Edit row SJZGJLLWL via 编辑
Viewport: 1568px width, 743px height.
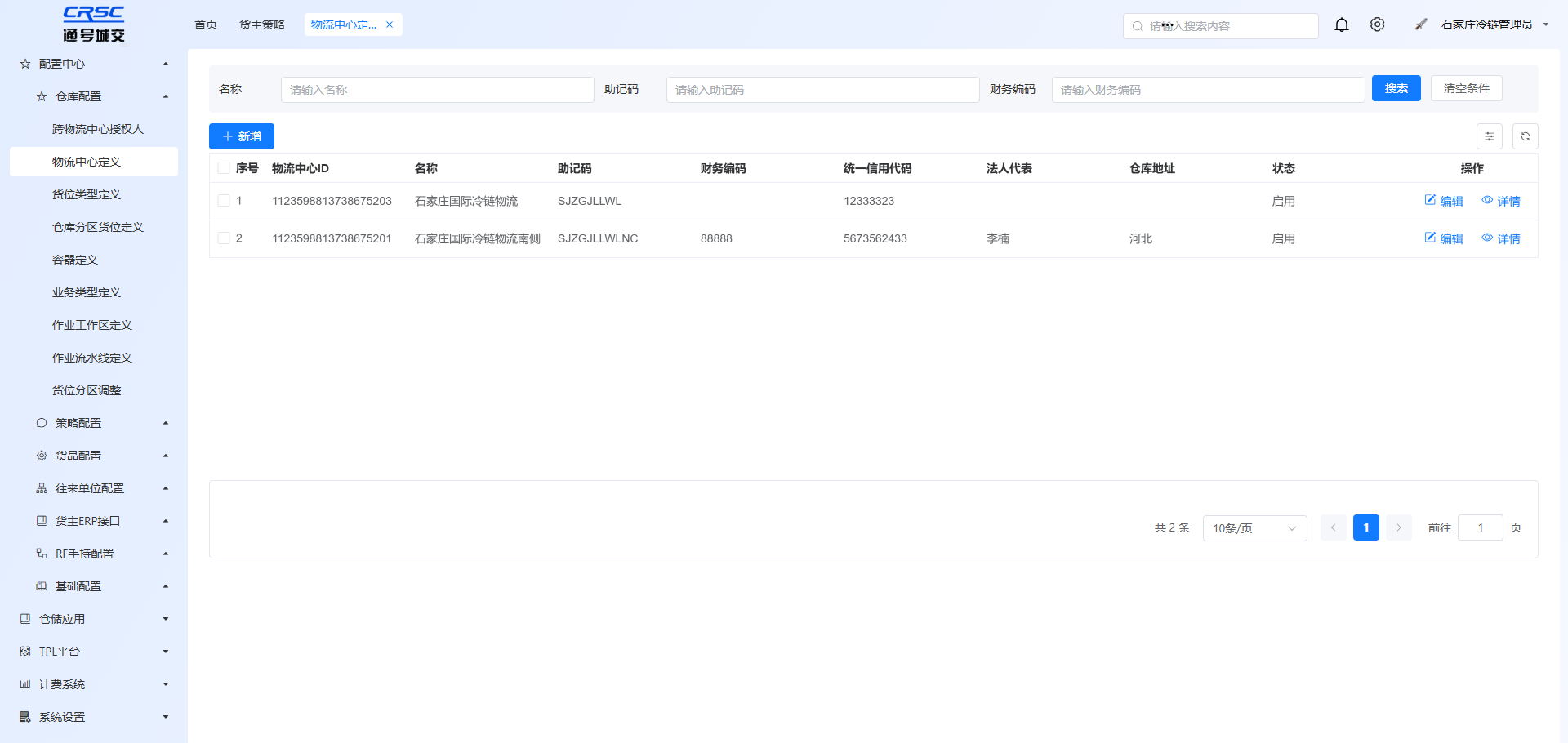click(x=1444, y=201)
